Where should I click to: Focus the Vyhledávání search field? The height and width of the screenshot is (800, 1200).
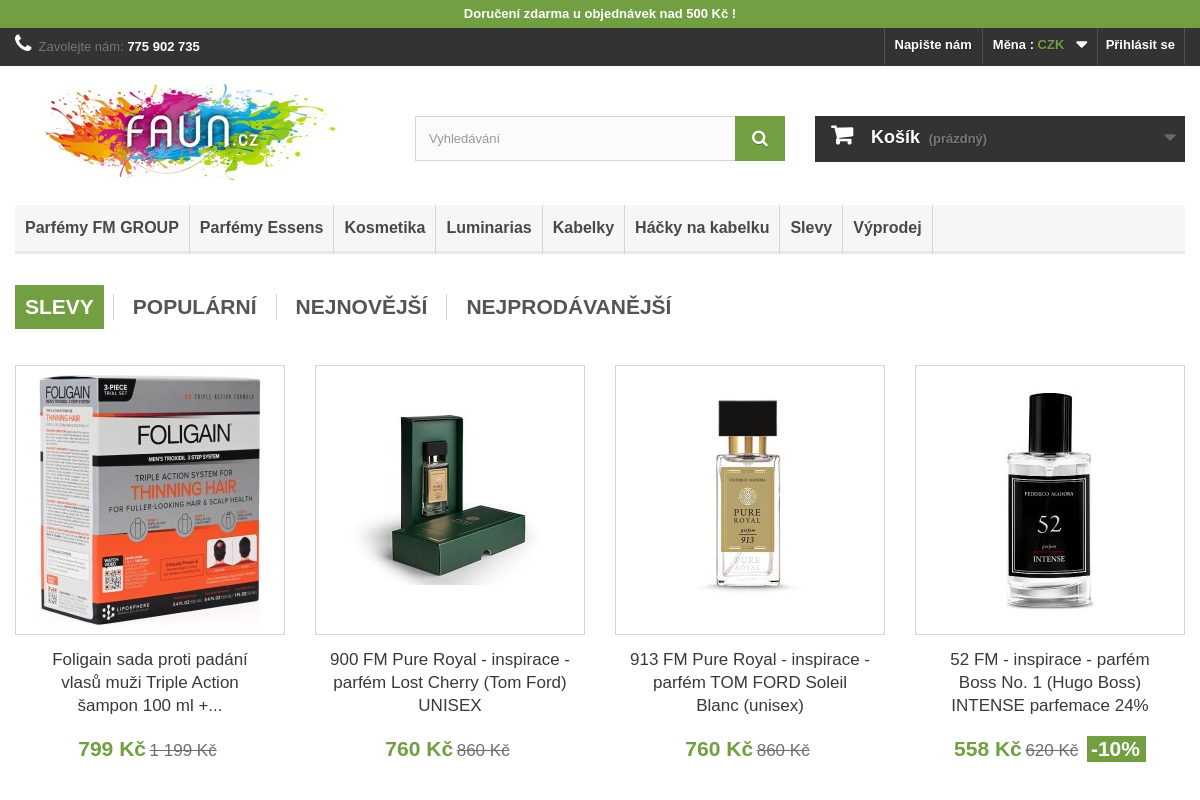click(x=575, y=138)
